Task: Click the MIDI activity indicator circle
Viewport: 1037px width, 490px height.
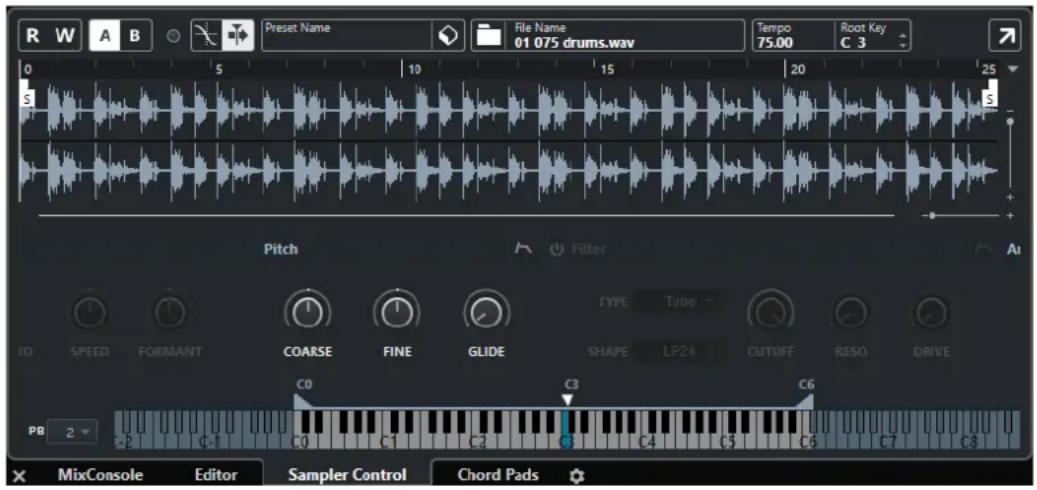Action: click(x=173, y=37)
